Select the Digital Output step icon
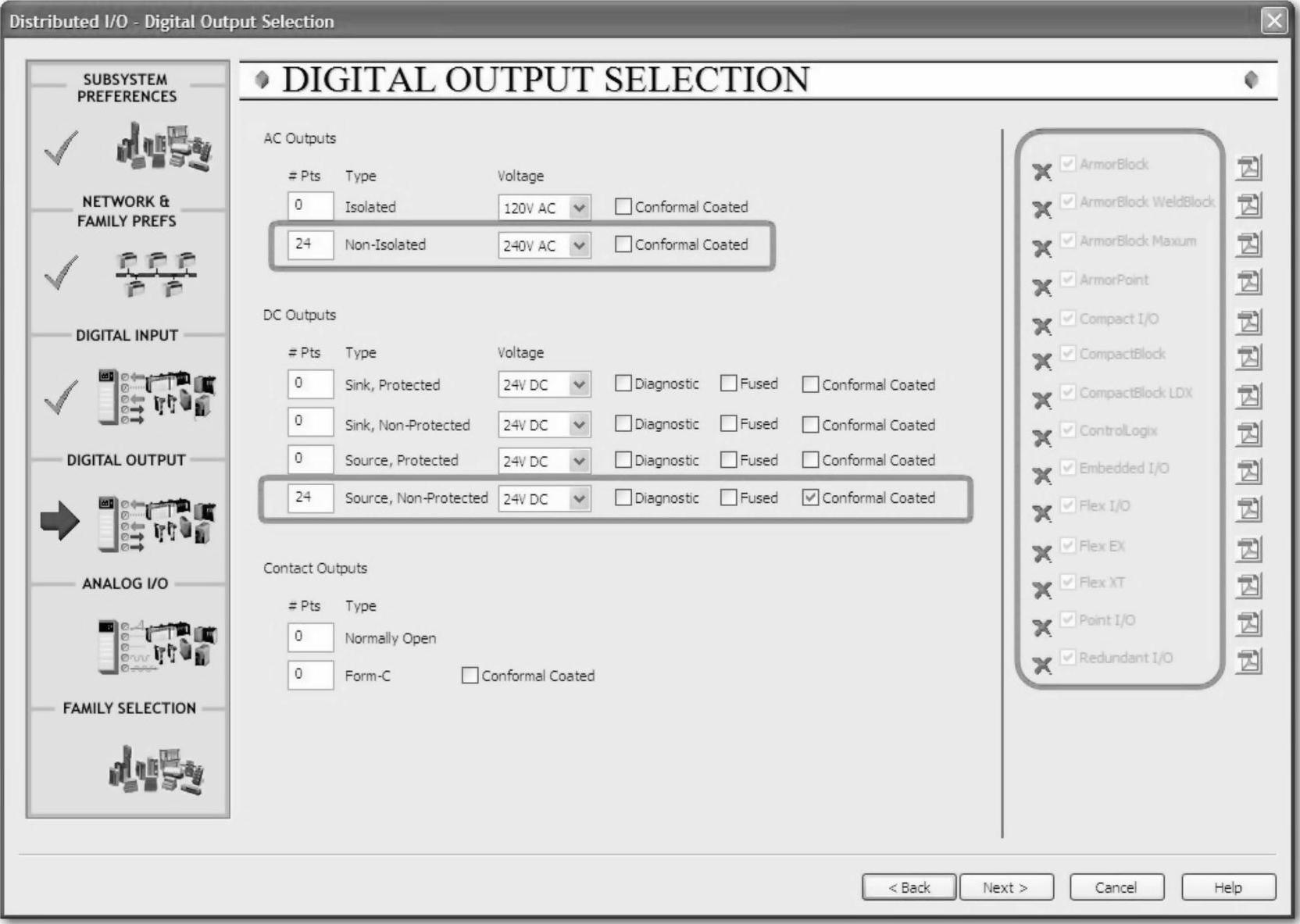The width and height of the screenshot is (1300, 924). pyautogui.click(x=156, y=523)
